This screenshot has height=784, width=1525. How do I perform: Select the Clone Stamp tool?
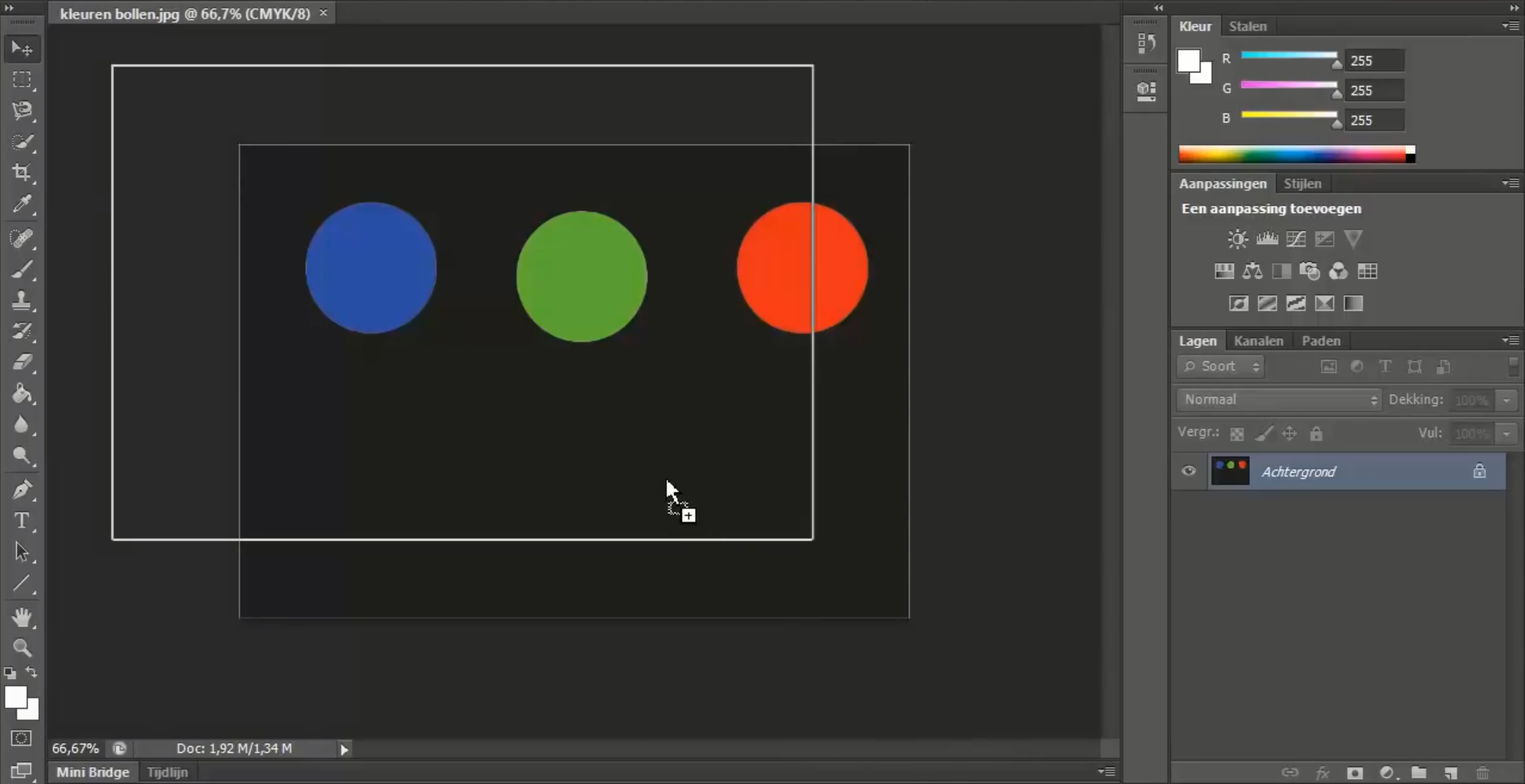point(22,301)
